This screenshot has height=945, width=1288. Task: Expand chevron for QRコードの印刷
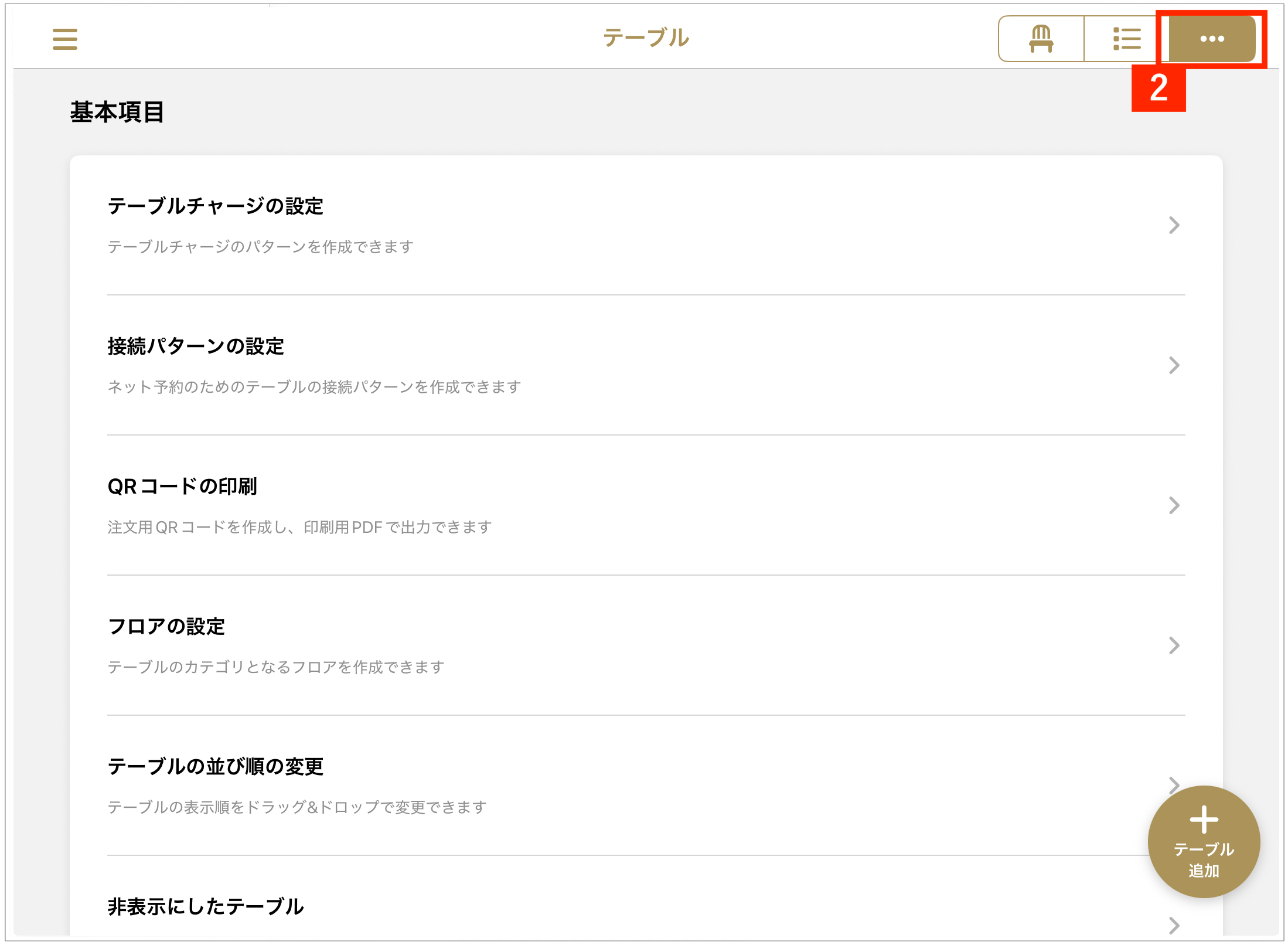click(1174, 505)
